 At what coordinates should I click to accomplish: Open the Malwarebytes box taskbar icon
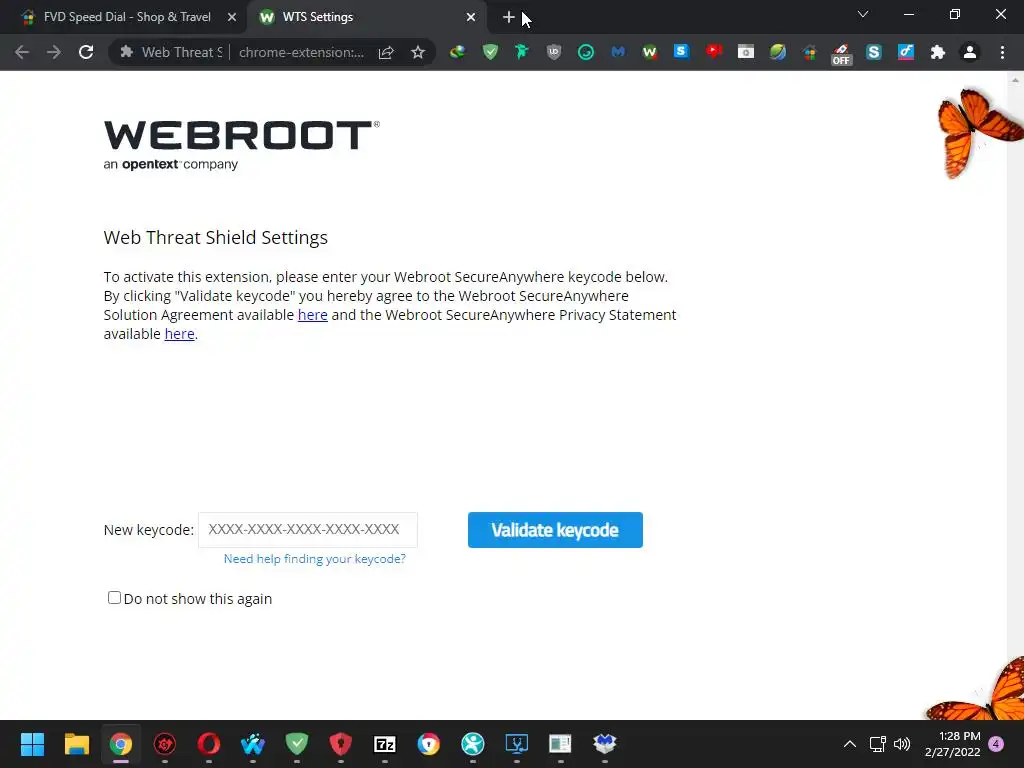point(605,744)
